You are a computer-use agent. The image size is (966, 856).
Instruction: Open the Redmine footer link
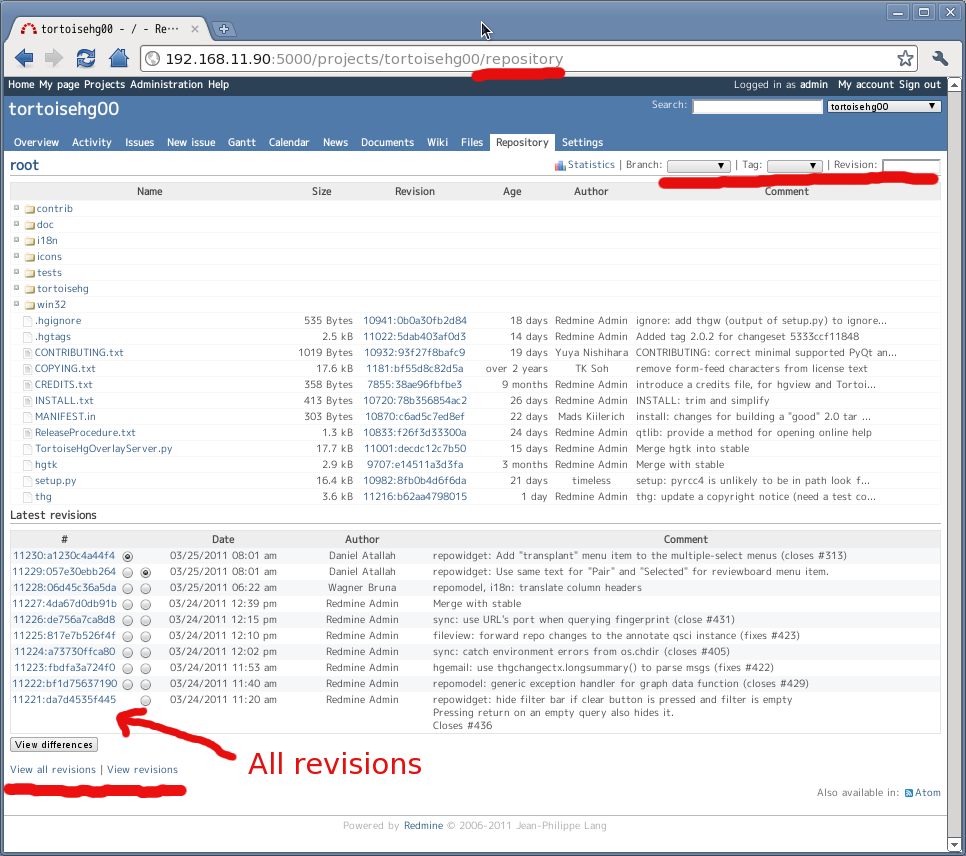coord(423,826)
